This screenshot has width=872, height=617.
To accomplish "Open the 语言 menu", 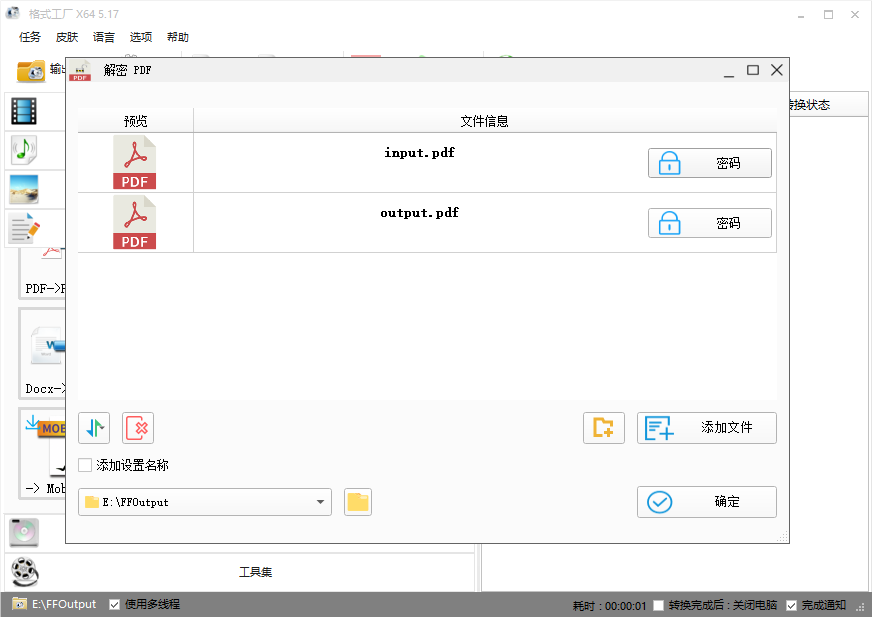I will click(x=103, y=37).
